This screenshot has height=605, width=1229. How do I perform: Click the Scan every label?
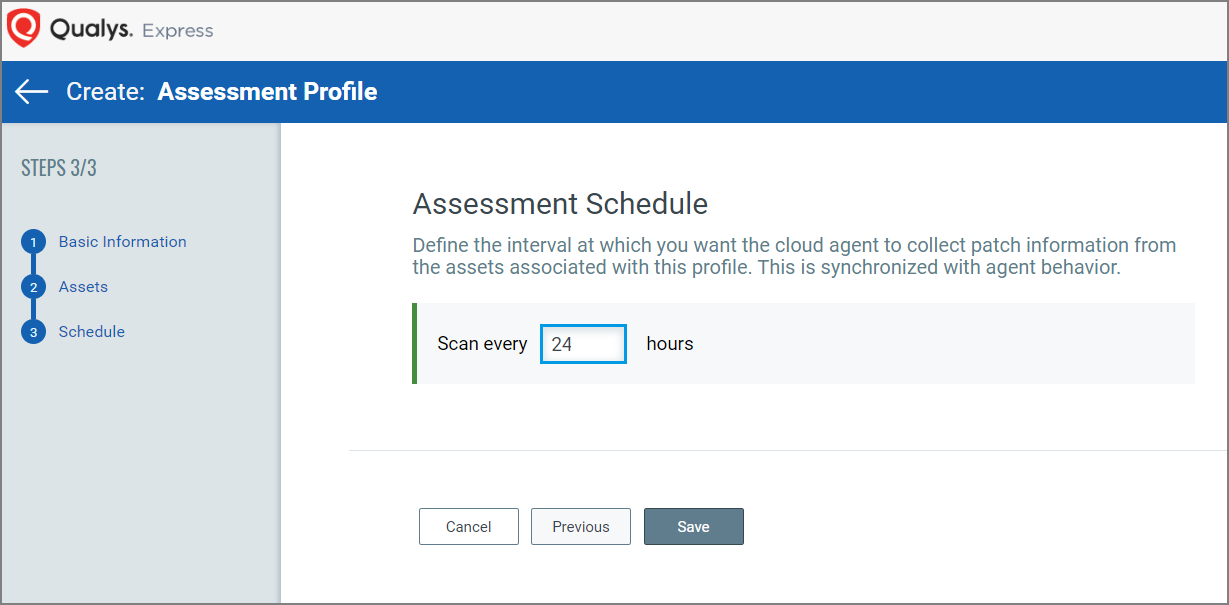pos(481,343)
